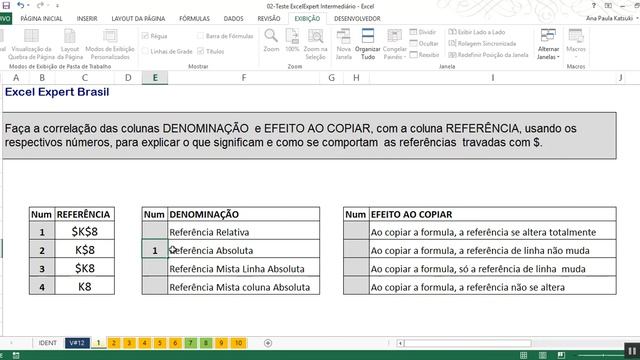Open Congelar Painéis dropdown
This screenshot has width=640, height=360.
pyautogui.click(x=394, y=44)
